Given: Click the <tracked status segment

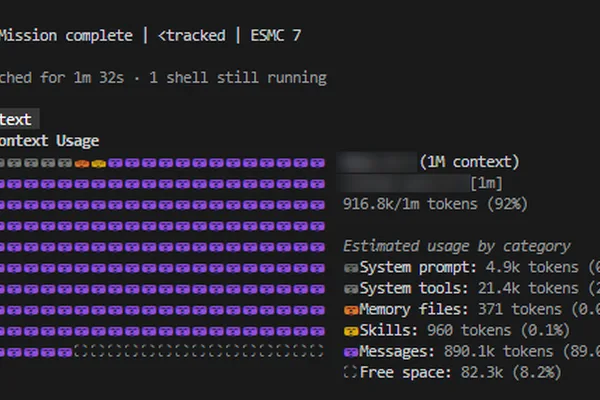Looking at the screenshot, I should (192, 36).
